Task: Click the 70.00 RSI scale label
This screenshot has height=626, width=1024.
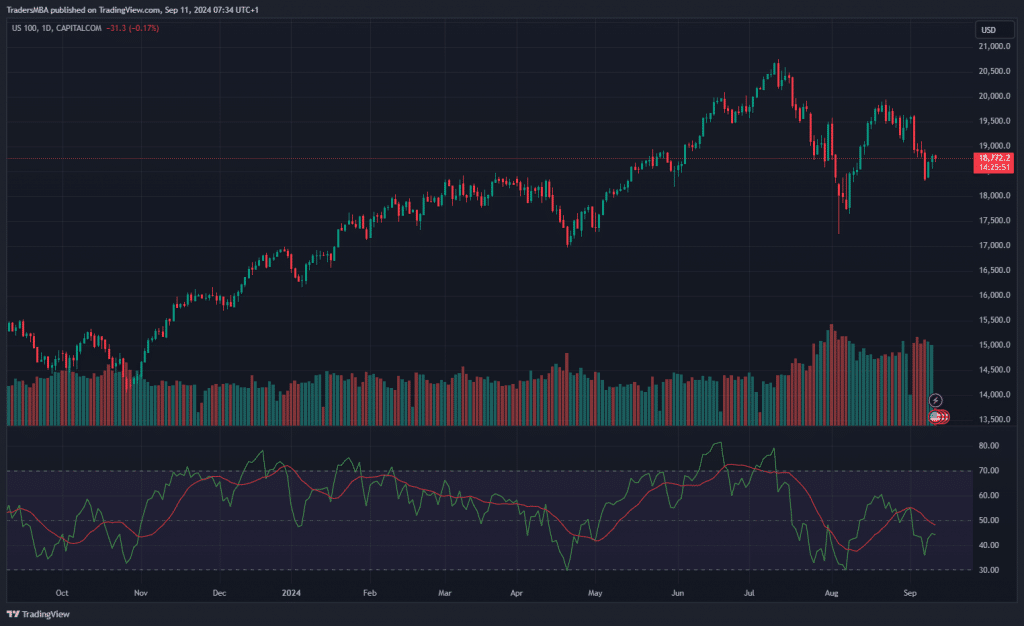Action: pos(990,470)
